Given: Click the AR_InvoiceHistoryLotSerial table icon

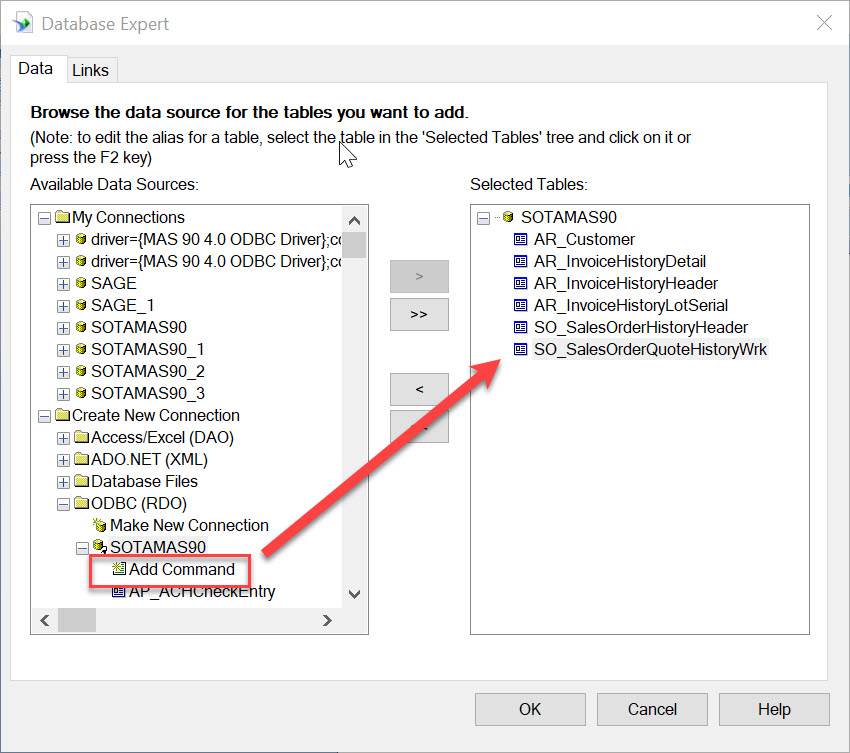Looking at the screenshot, I should [x=520, y=305].
